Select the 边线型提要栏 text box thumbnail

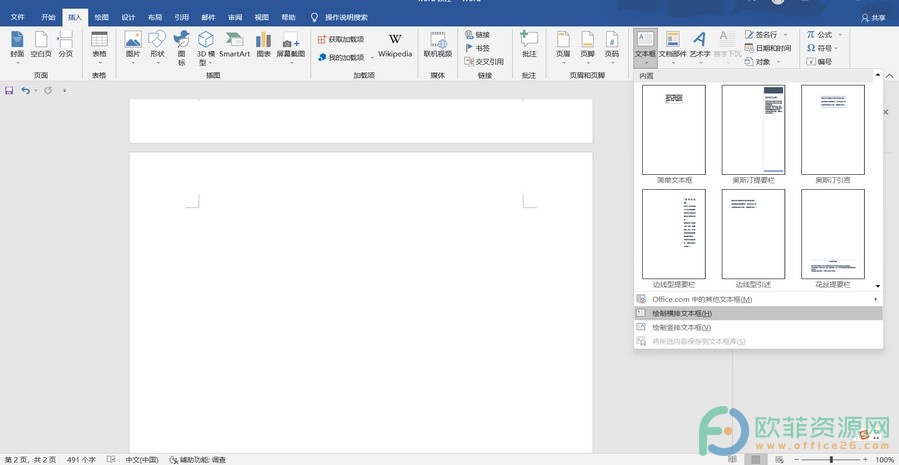pyautogui.click(x=674, y=235)
